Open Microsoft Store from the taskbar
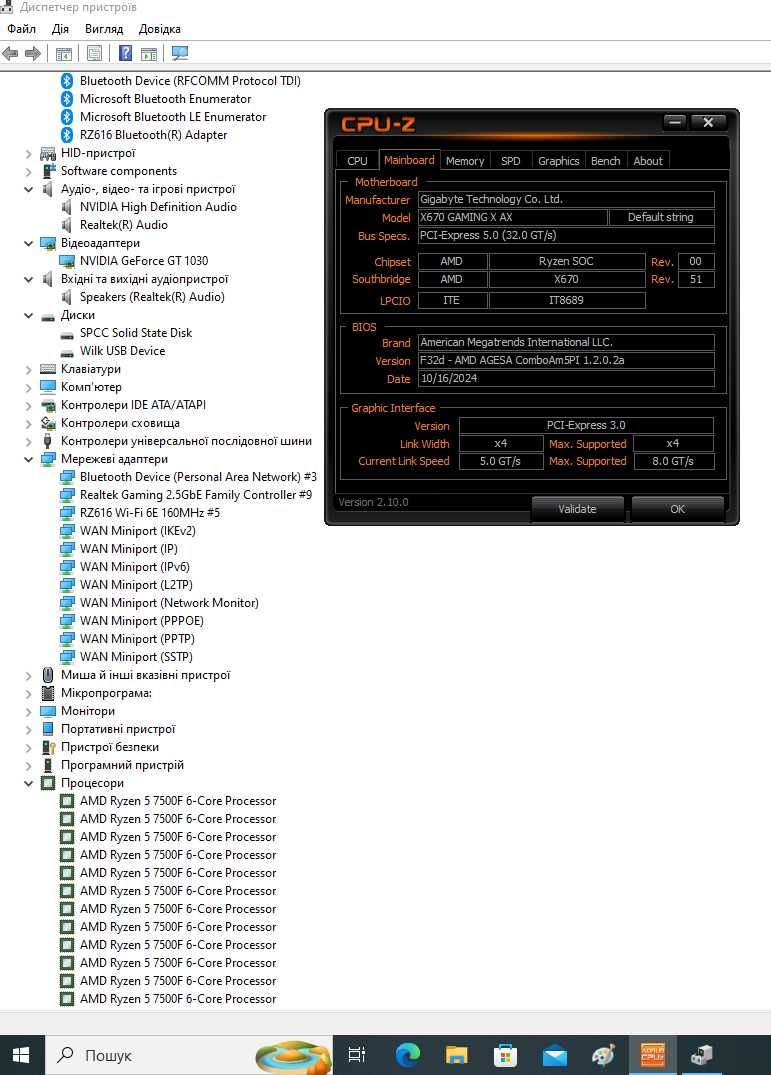 tap(505, 1054)
